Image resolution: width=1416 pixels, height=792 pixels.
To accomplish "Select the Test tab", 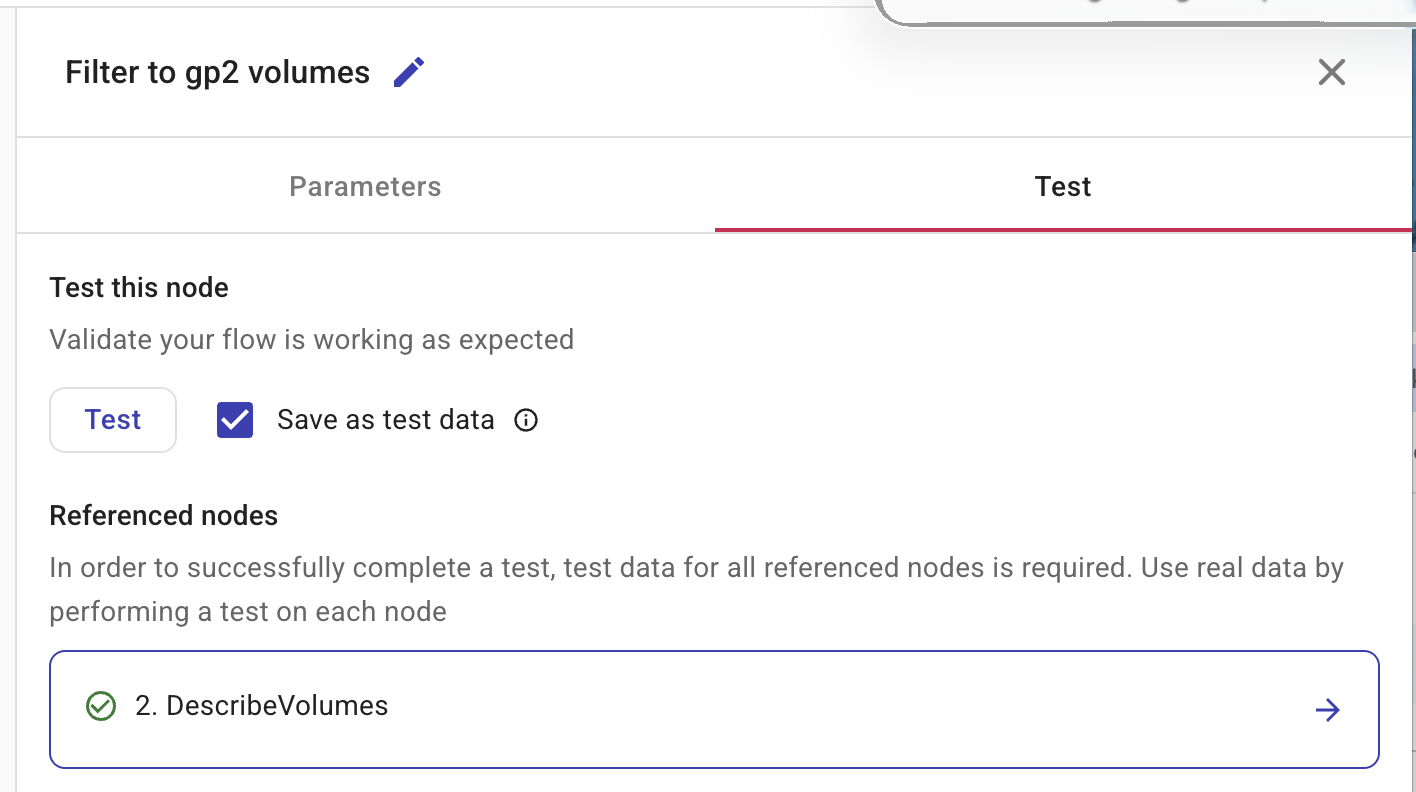I will click(1062, 187).
